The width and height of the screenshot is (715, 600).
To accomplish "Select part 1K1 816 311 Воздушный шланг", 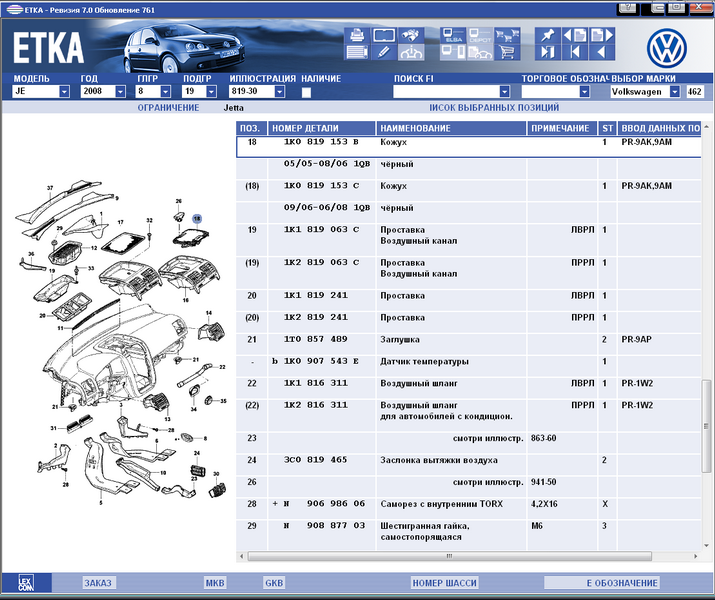I will coord(469,388).
